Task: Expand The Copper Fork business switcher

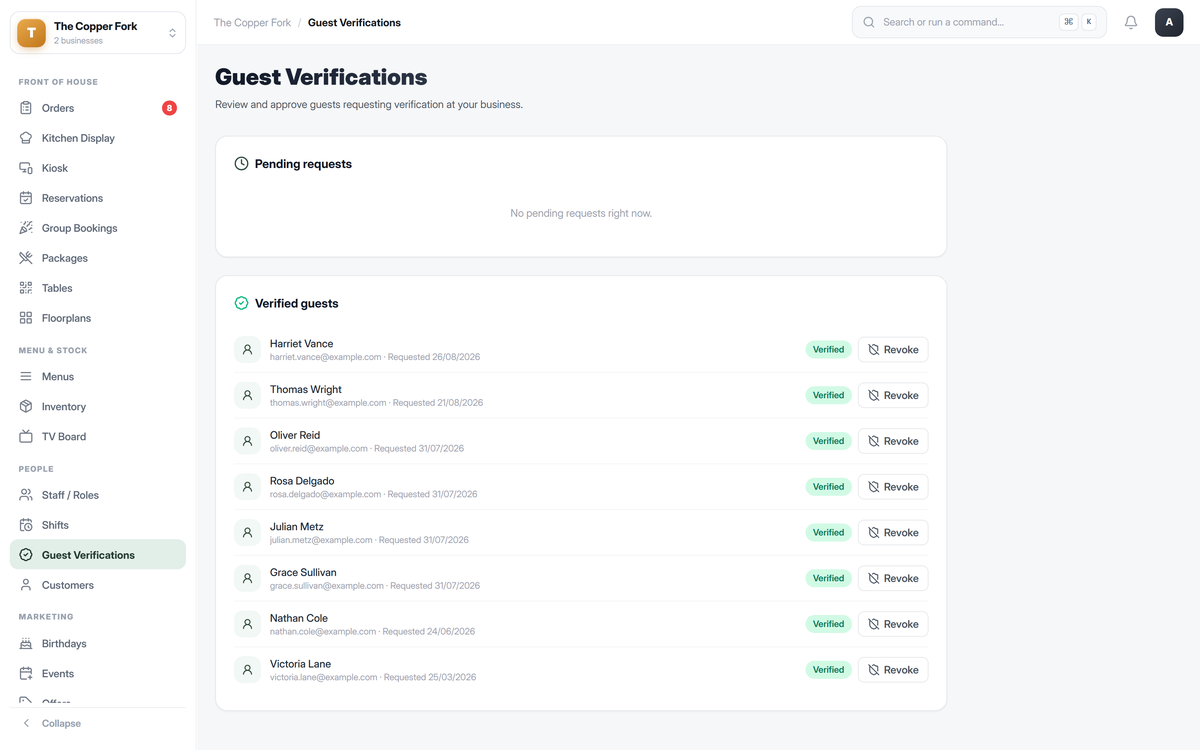Action: point(97,33)
